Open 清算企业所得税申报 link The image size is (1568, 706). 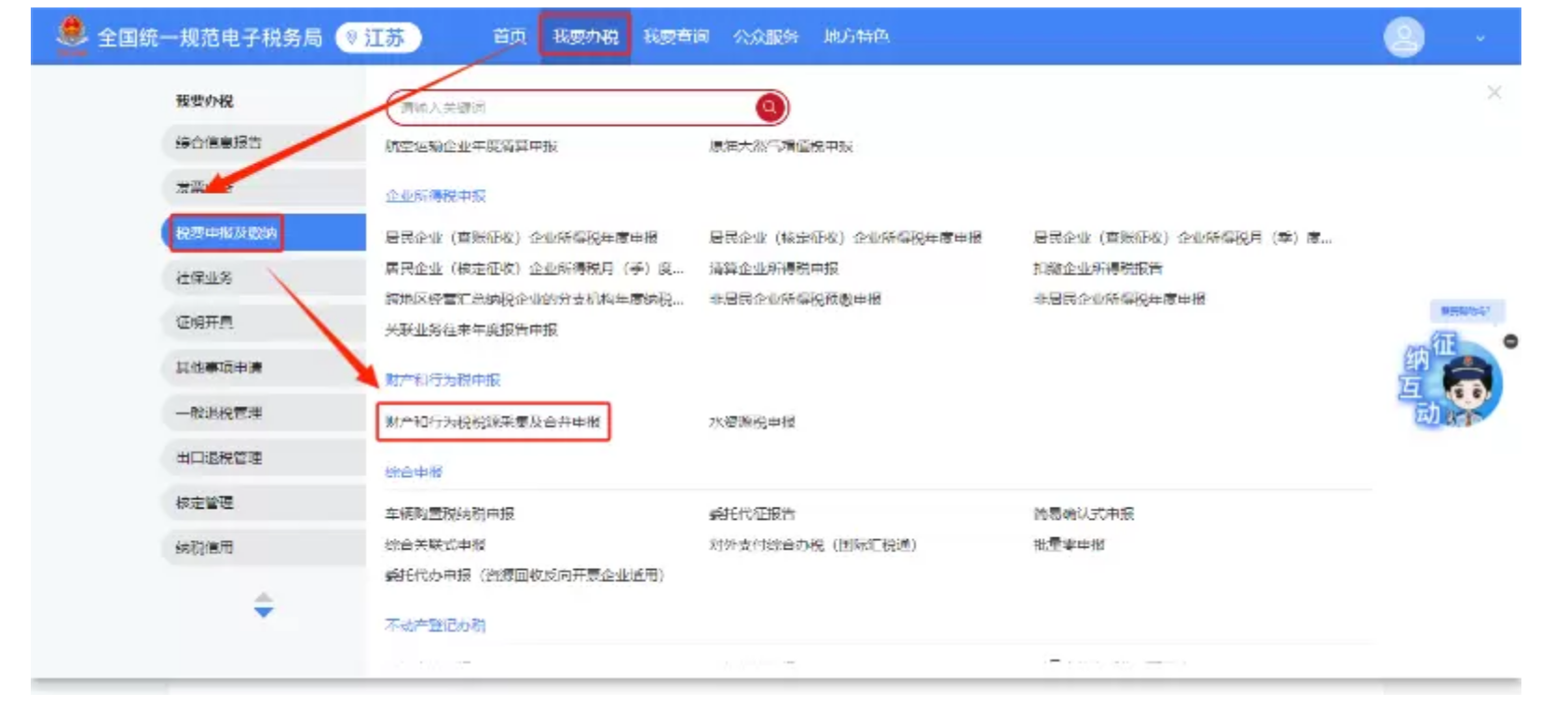click(773, 268)
